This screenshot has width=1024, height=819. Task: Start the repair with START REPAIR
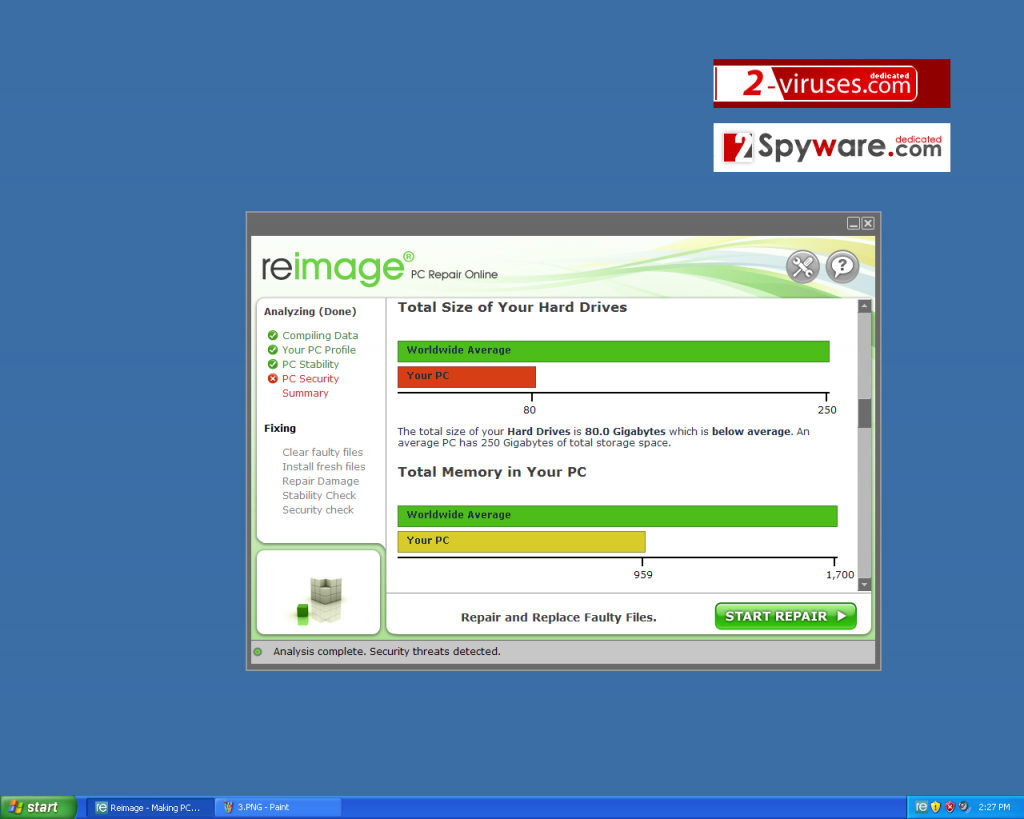pyautogui.click(x=786, y=617)
